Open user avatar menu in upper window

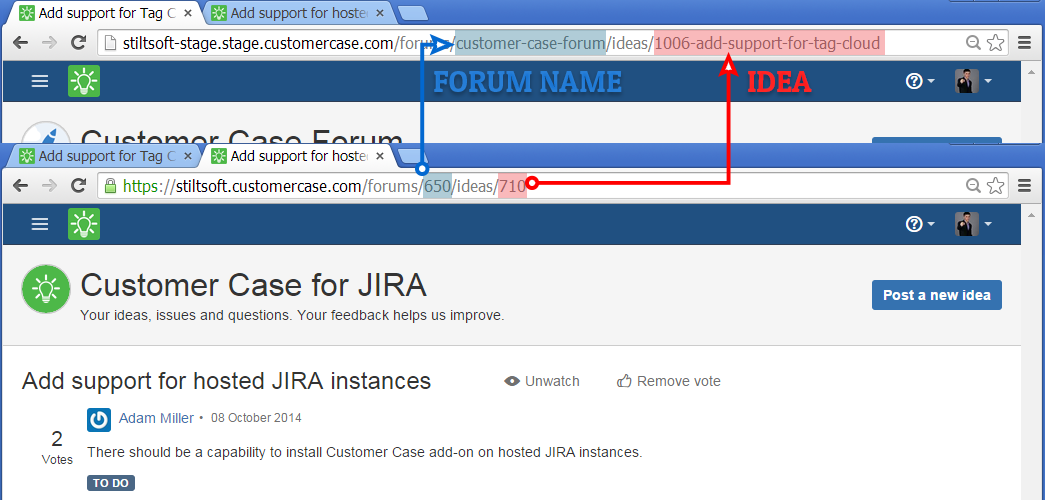click(973, 81)
